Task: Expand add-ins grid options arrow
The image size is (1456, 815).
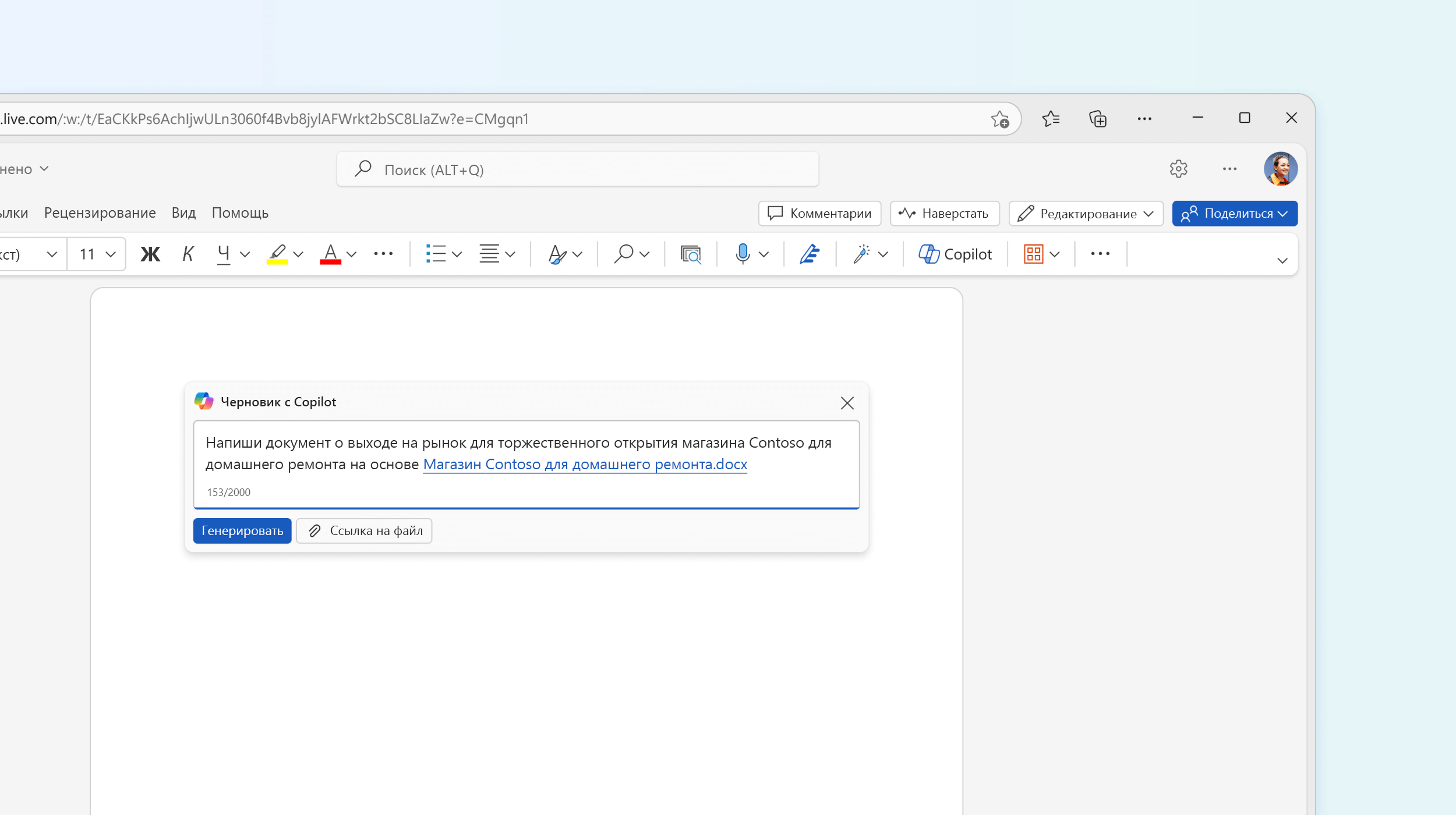Action: [1054, 254]
